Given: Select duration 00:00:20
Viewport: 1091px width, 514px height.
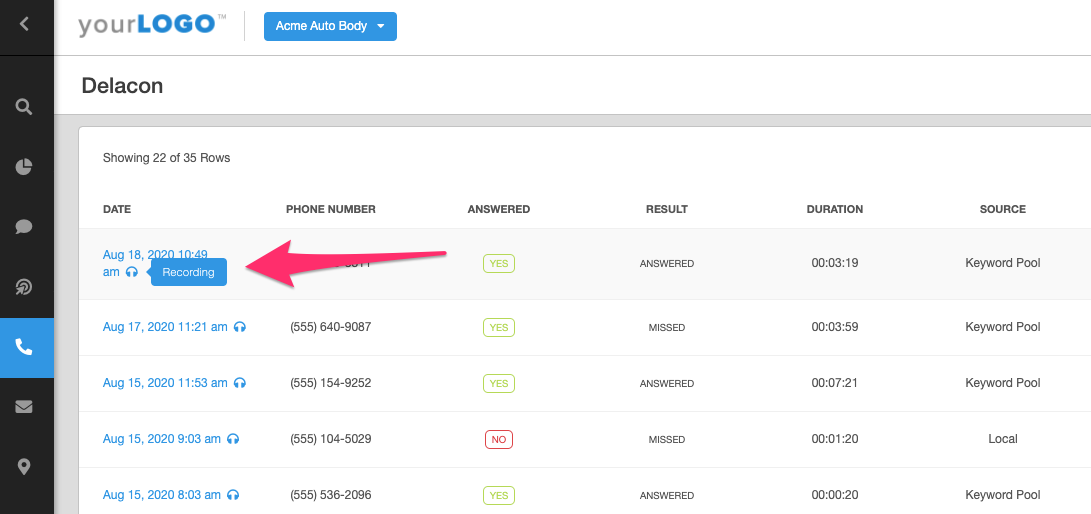Looking at the screenshot, I should [x=835, y=495].
